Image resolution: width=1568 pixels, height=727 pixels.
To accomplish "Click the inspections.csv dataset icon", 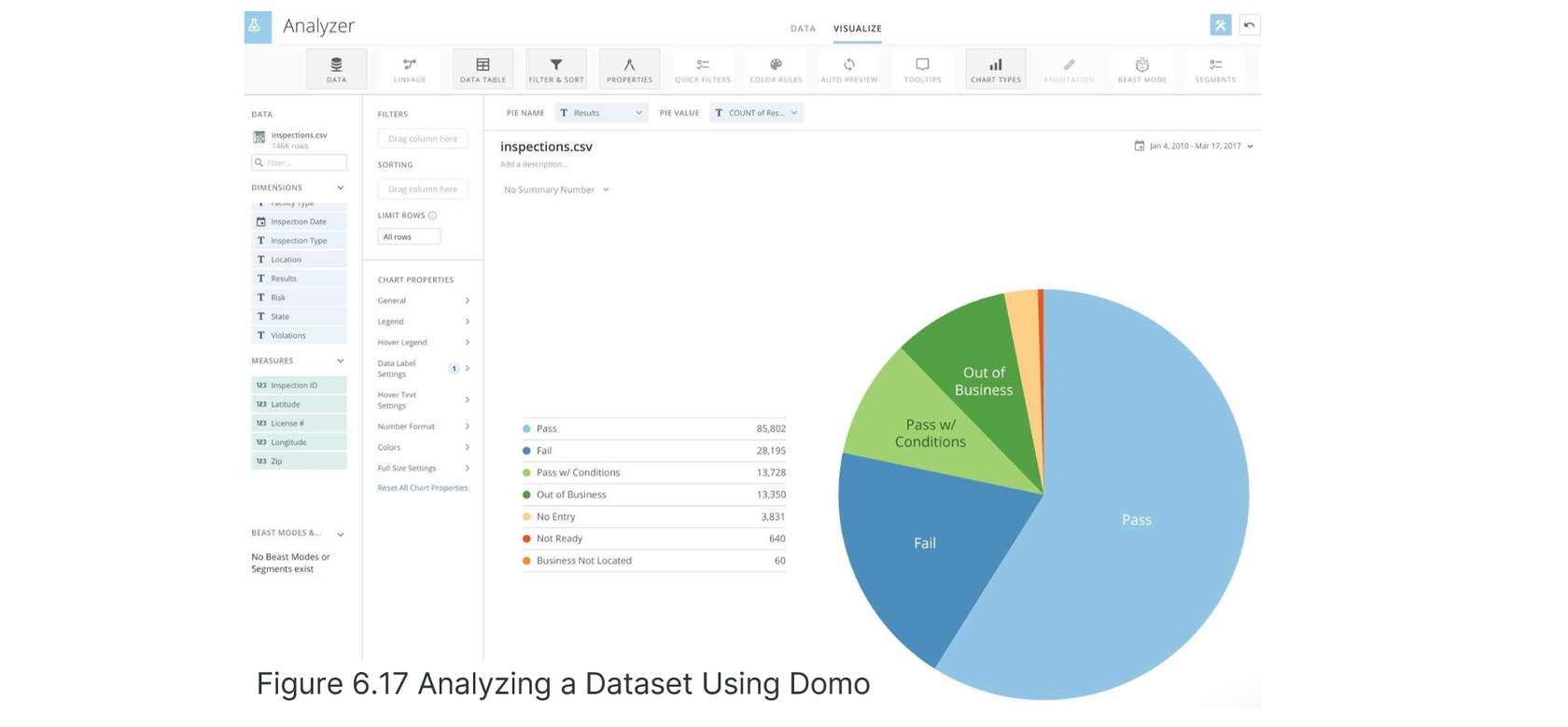I will coord(259,137).
